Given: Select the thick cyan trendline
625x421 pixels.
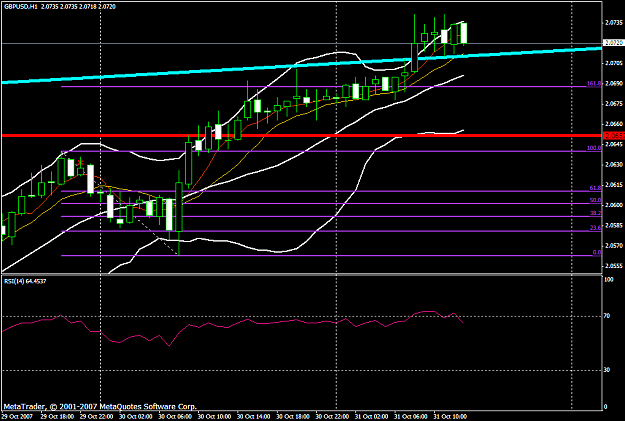Looking at the screenshot, I should [301, 65].
